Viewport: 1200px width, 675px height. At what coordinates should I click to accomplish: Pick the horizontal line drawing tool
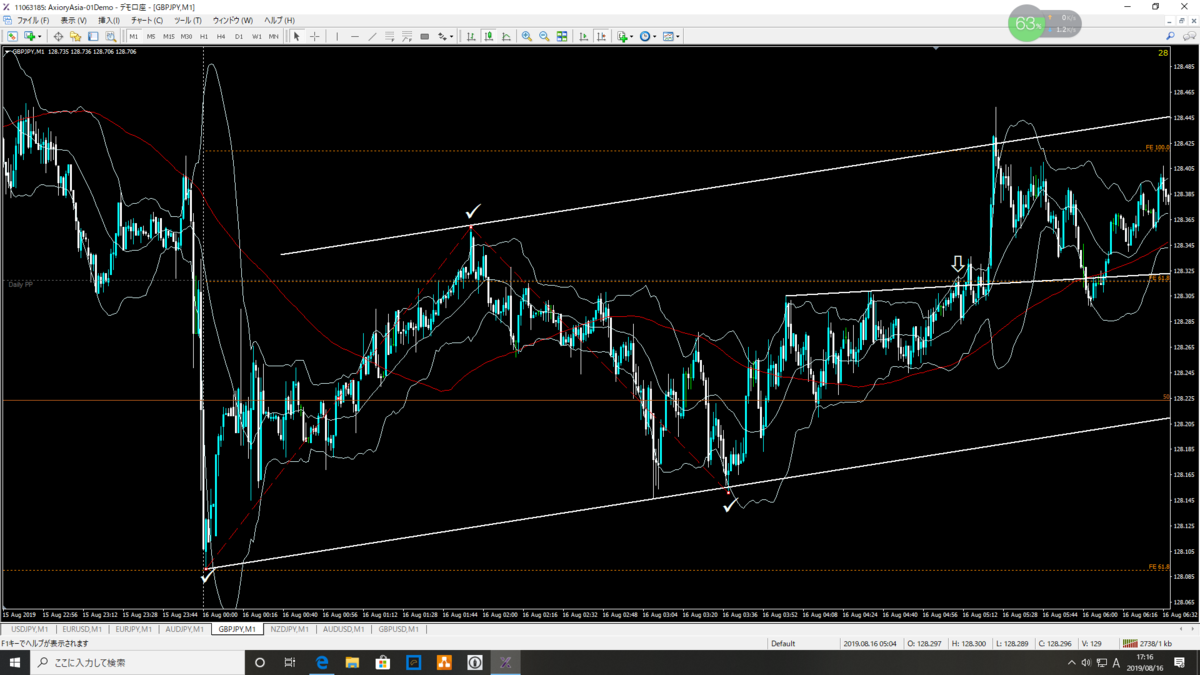click(x=354, y=36)
